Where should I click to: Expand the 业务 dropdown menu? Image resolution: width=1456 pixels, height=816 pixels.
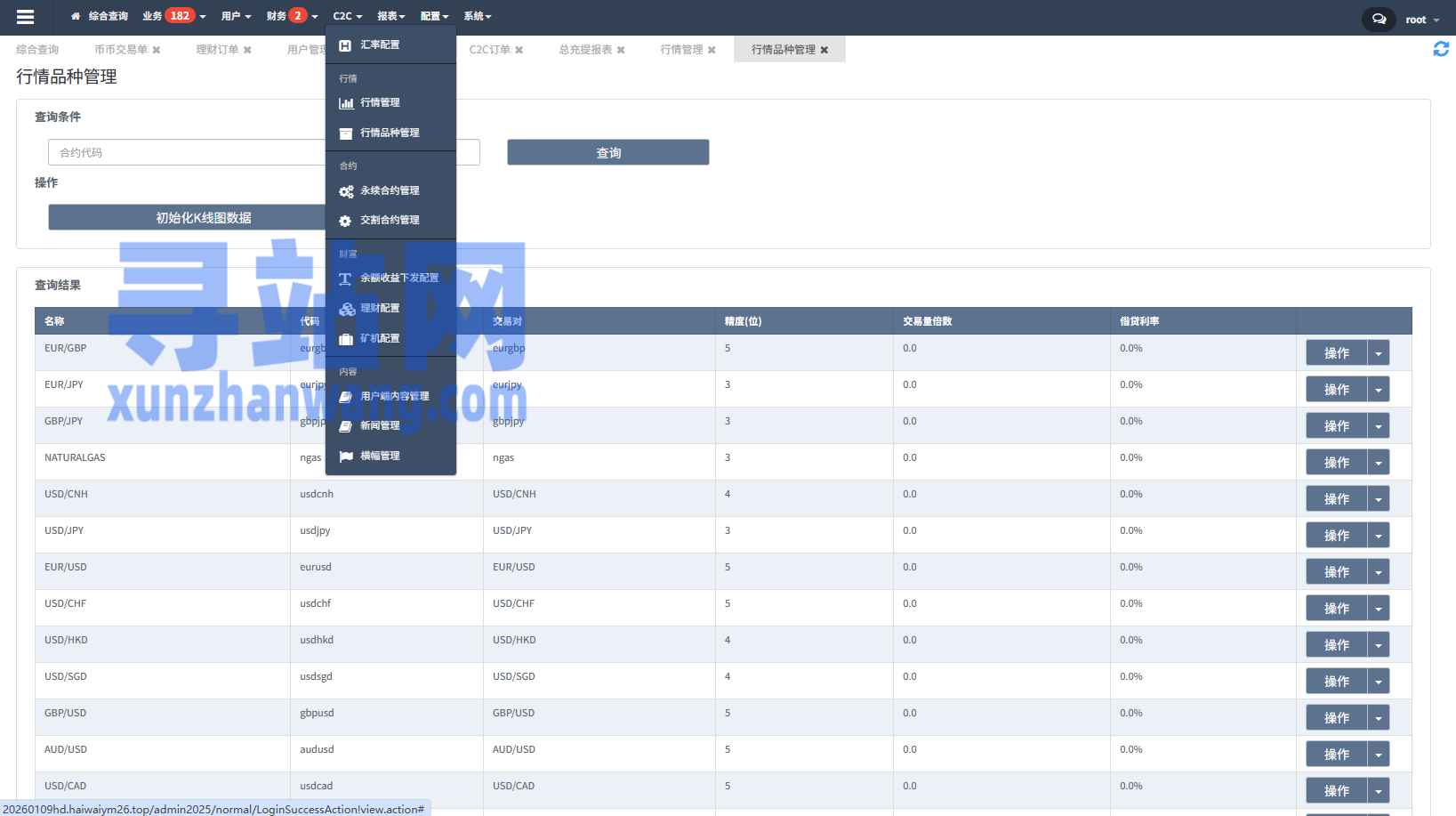173,16
